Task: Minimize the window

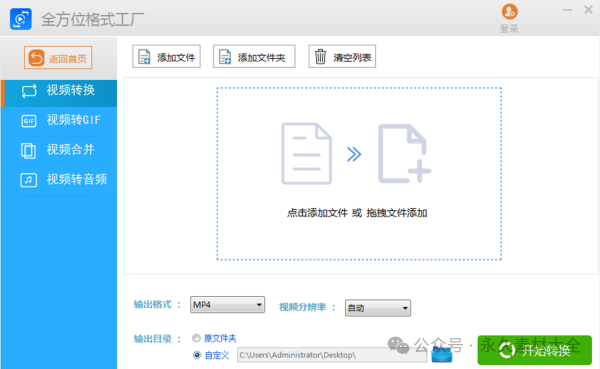Action: (x=567, y=10)
